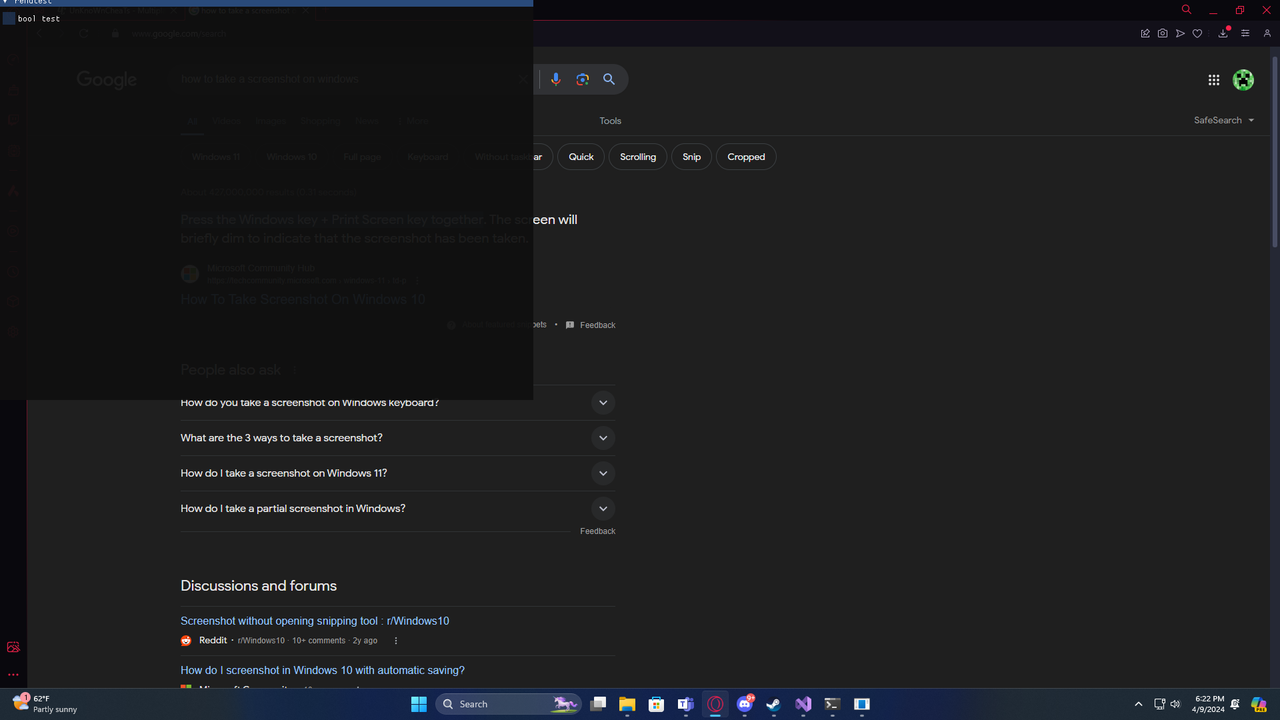Viewport: 1280px width, 720px height.
Task: Expand 'How do I take a partial screenshot in Windows?'
Action: click(x=603, y=508)
